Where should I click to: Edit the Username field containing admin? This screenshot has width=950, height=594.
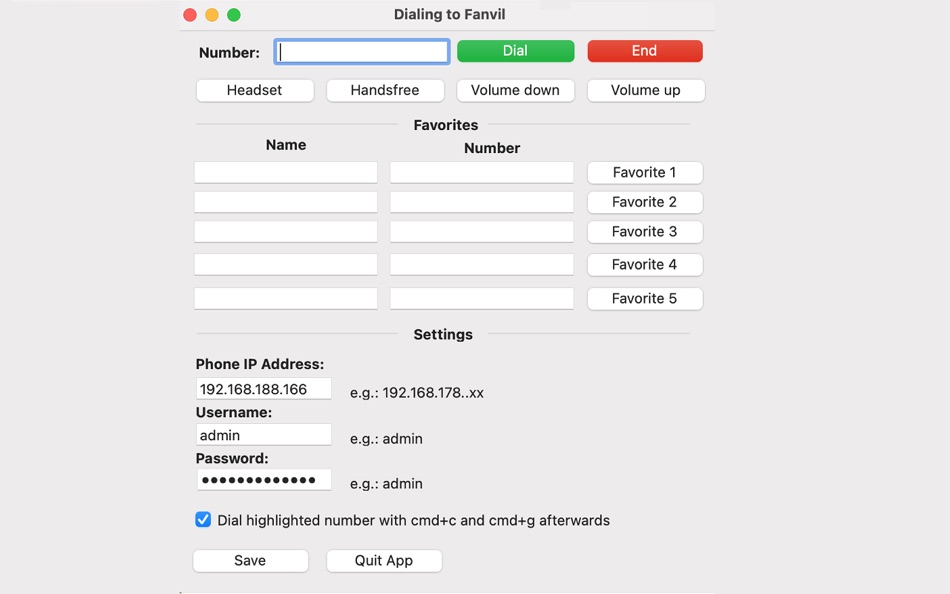coord(264,435)
